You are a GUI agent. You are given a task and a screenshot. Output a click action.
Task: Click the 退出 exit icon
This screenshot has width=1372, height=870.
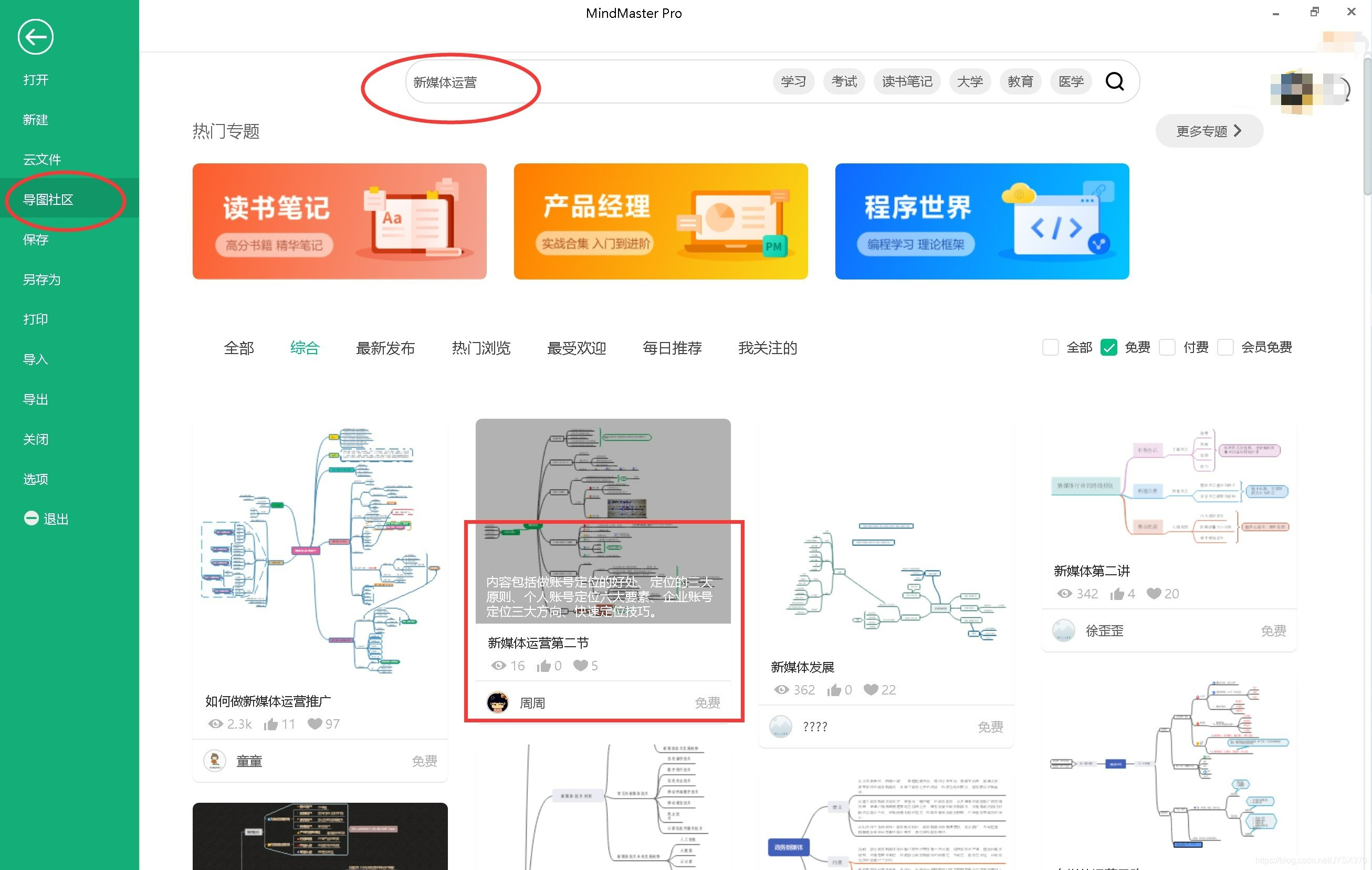[x=31, y=518]
